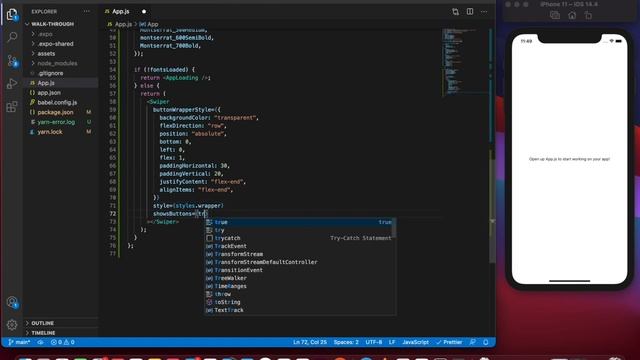
Task: Choose the 'TransformStream' suggestion
Action: pyautogui.click(x=300, y=254)
